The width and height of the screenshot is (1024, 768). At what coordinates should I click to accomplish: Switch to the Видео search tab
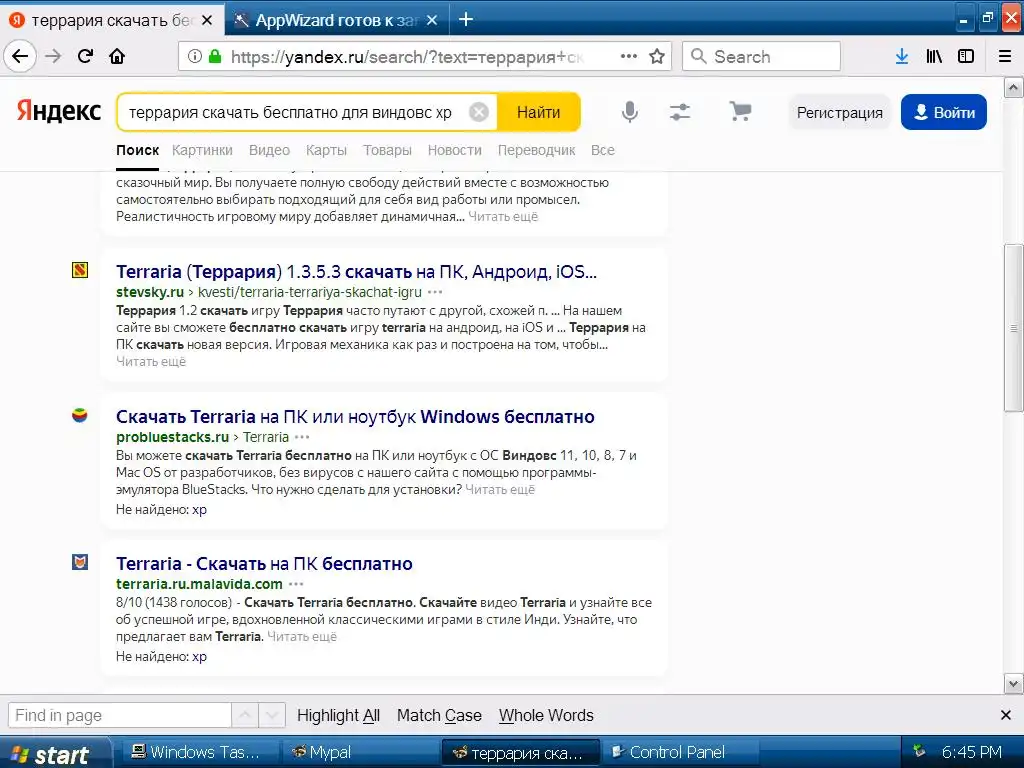(269, 150)
